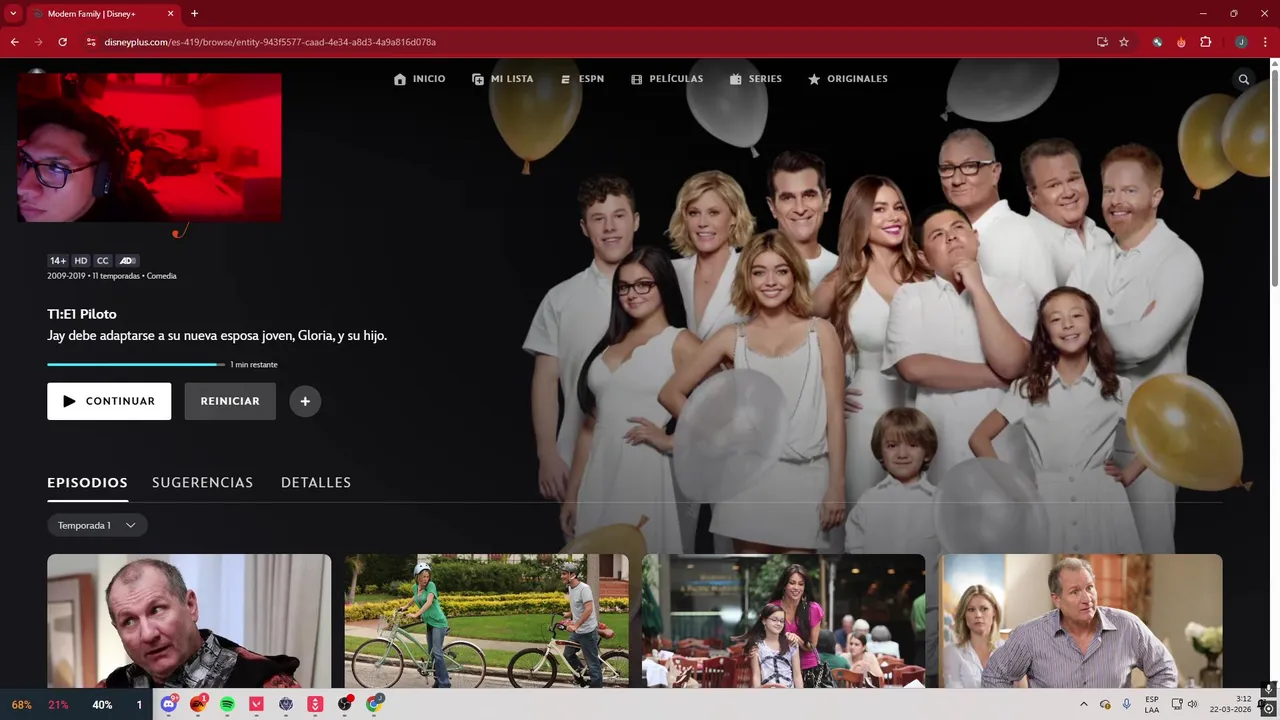Click the install app icon in address bar
Image resolution: width=1280 pixels, height=720 pixels.
(x=1102, y=42)
